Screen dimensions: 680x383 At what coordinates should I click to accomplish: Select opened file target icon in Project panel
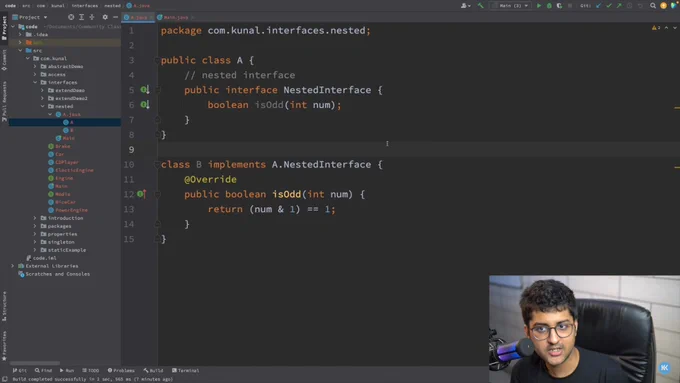(x=71, y=17)
